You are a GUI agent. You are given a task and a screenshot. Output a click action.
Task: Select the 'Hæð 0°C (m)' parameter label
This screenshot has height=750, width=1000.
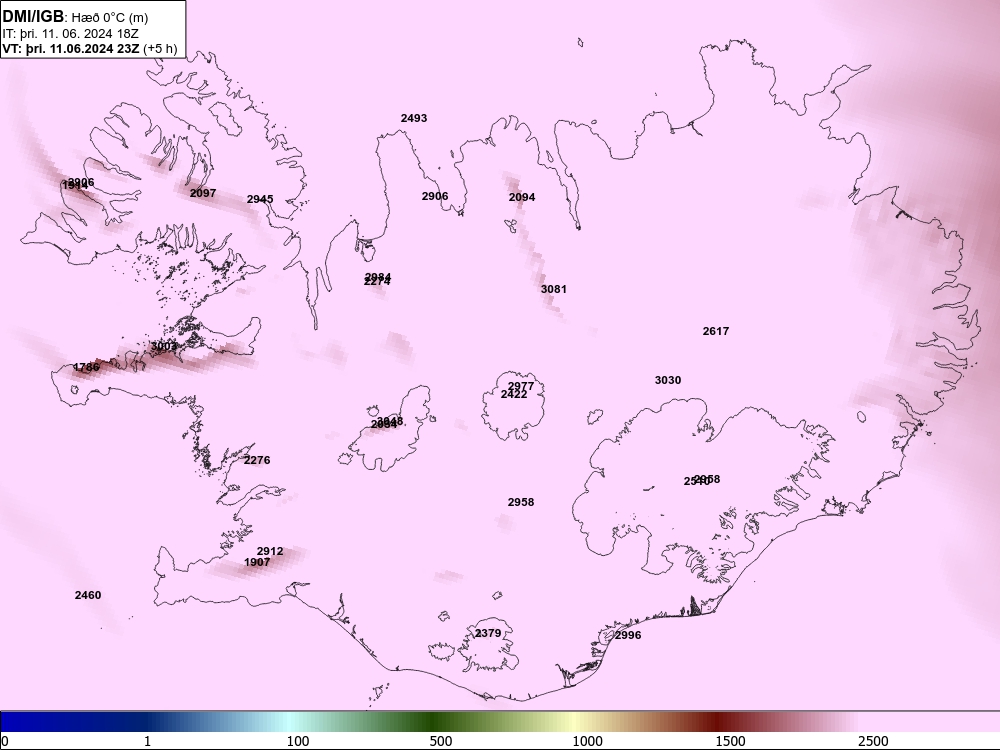click(x=110, y=18)
